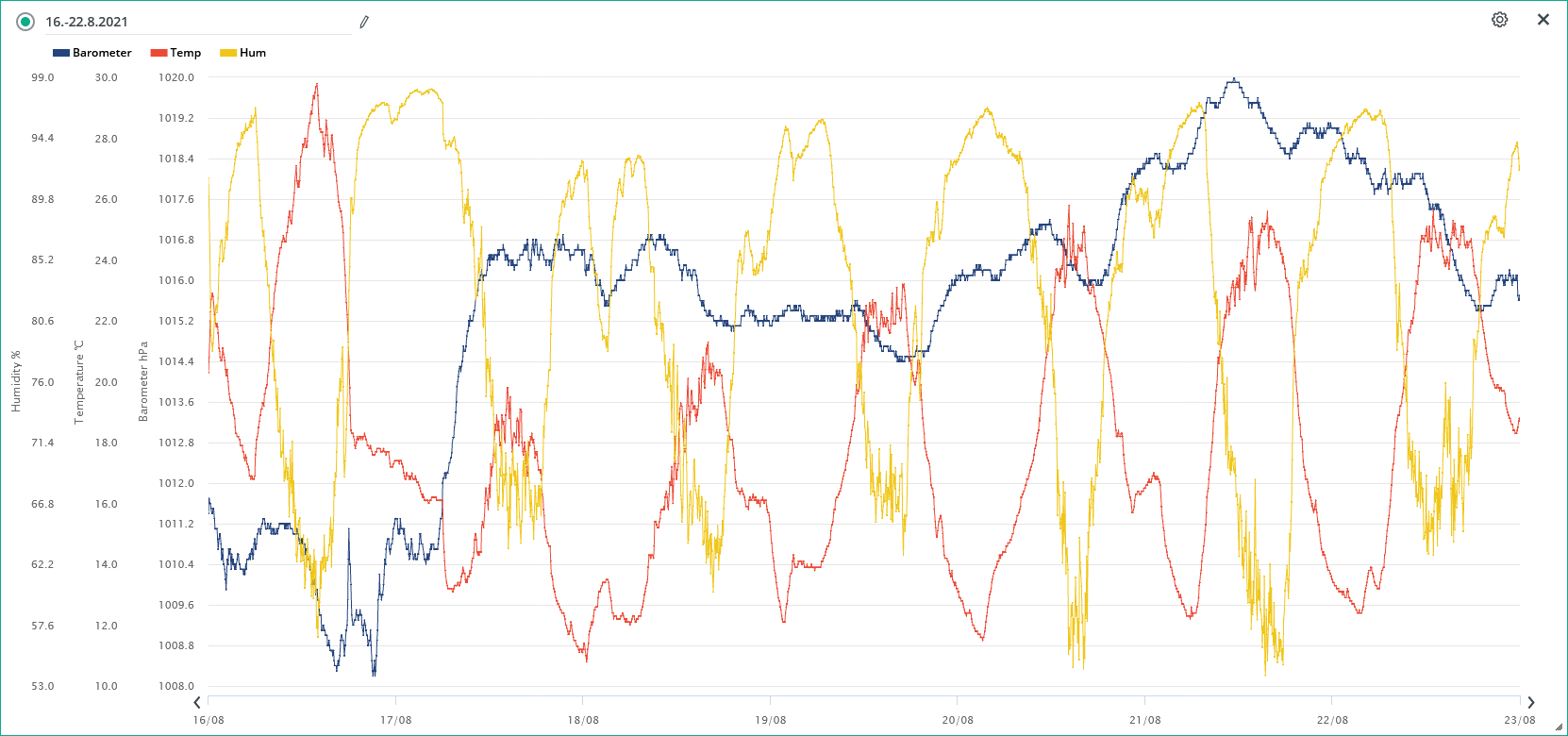Click the Humidity % axis title
The height and width of the screenshot is (736, 1568).
[15, 381]
